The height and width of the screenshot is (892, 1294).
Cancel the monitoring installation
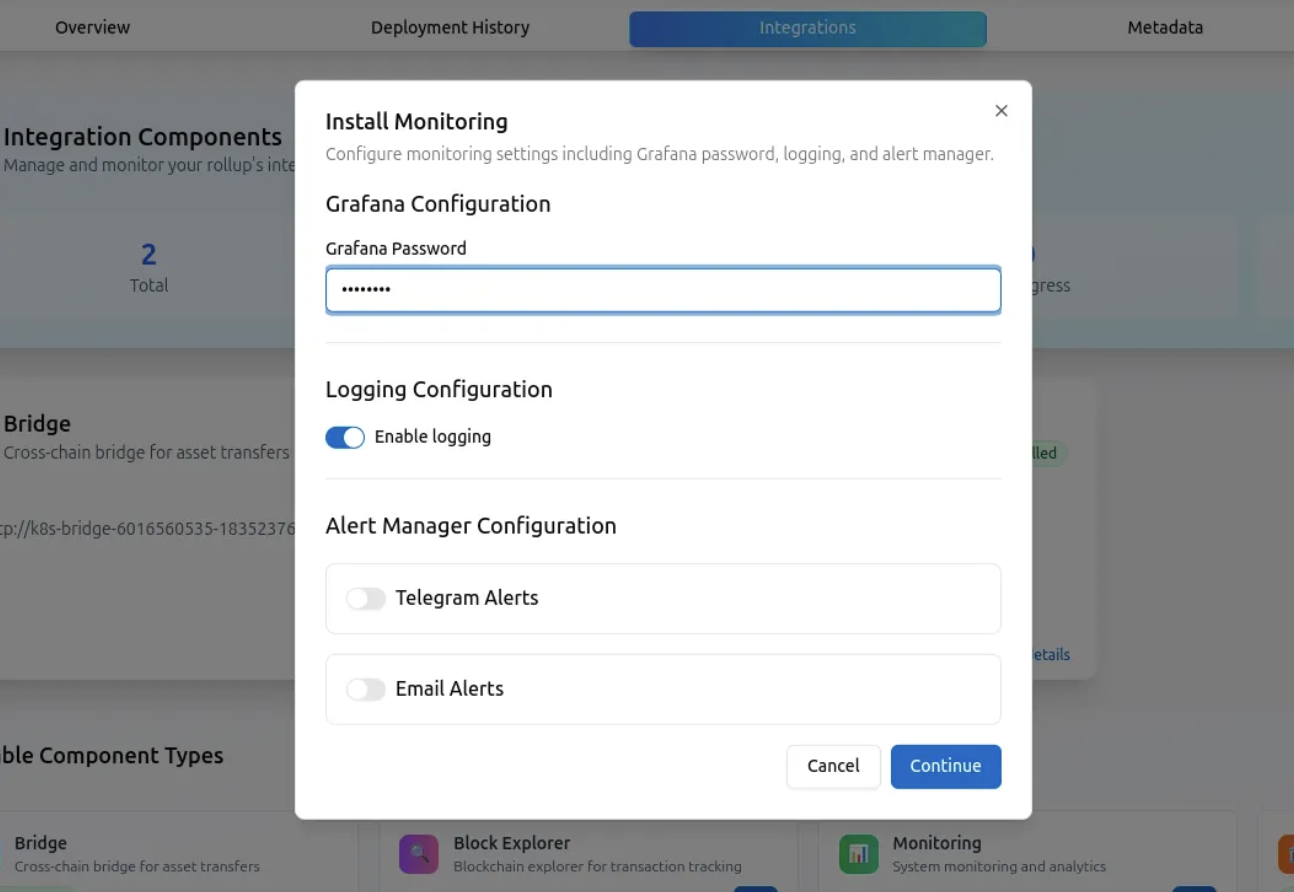point(833,766)
